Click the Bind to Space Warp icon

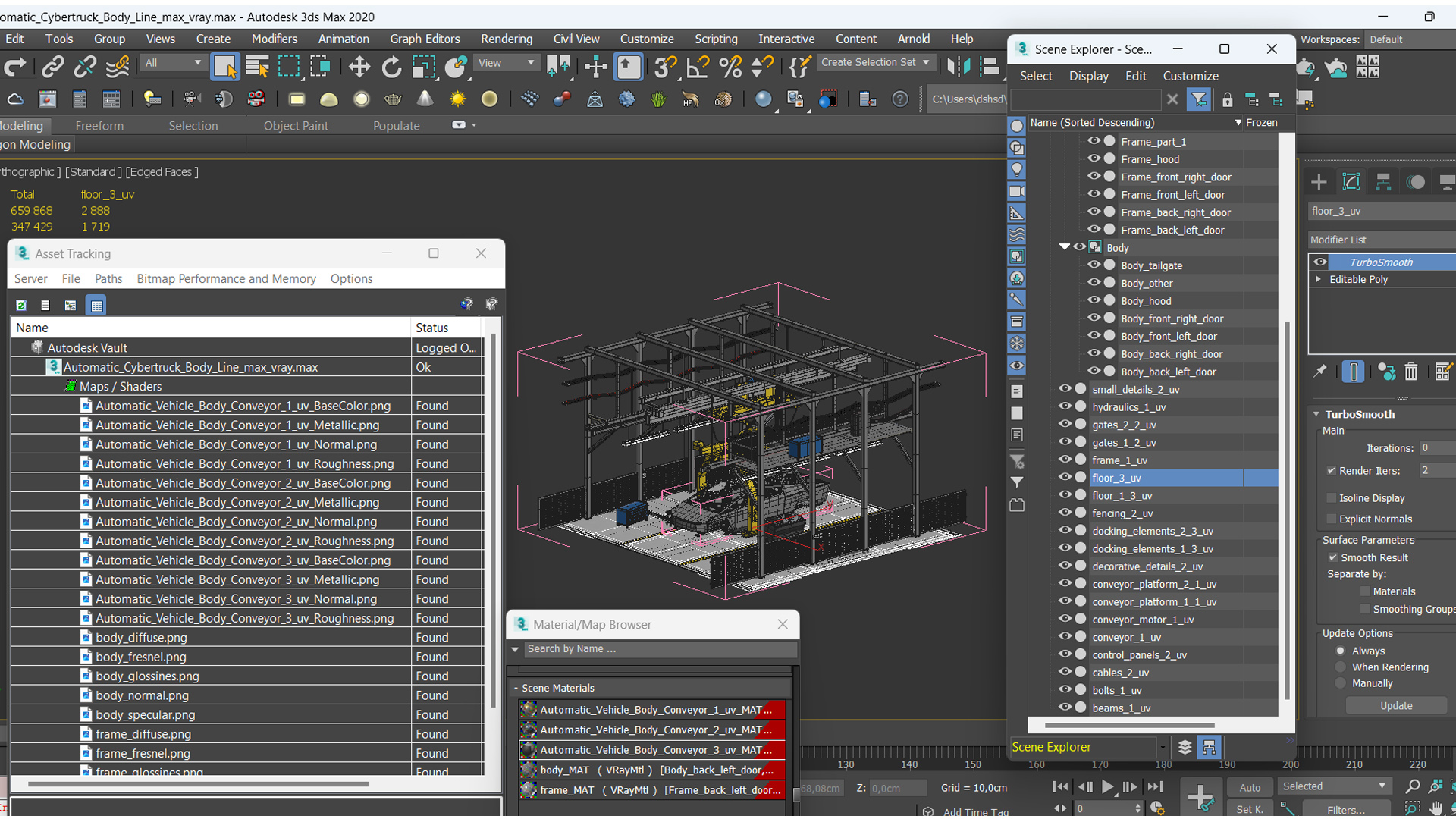[118, 67]
